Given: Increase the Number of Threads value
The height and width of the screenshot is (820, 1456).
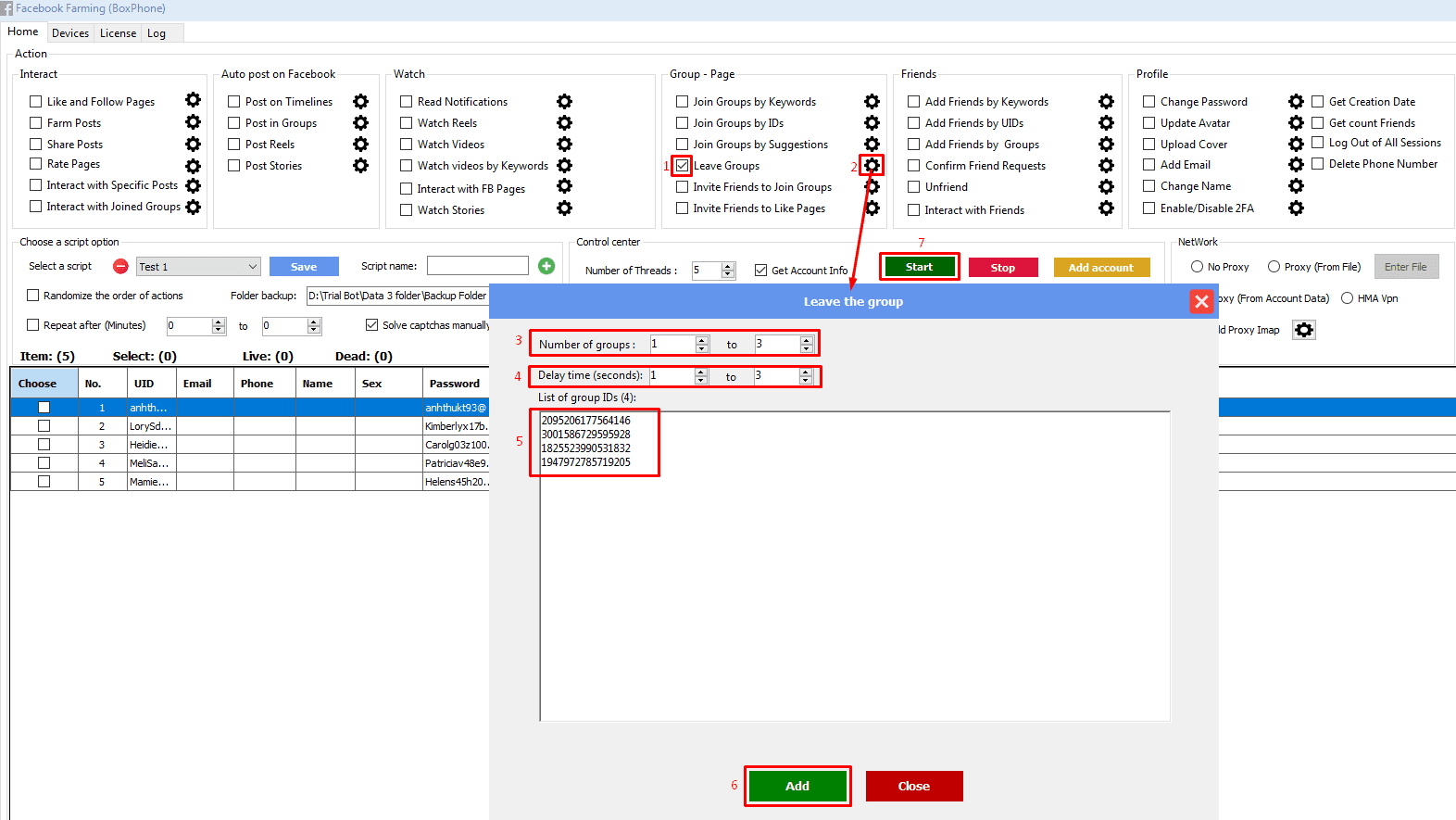Looking at the screenshot, I should pos(727,266).
